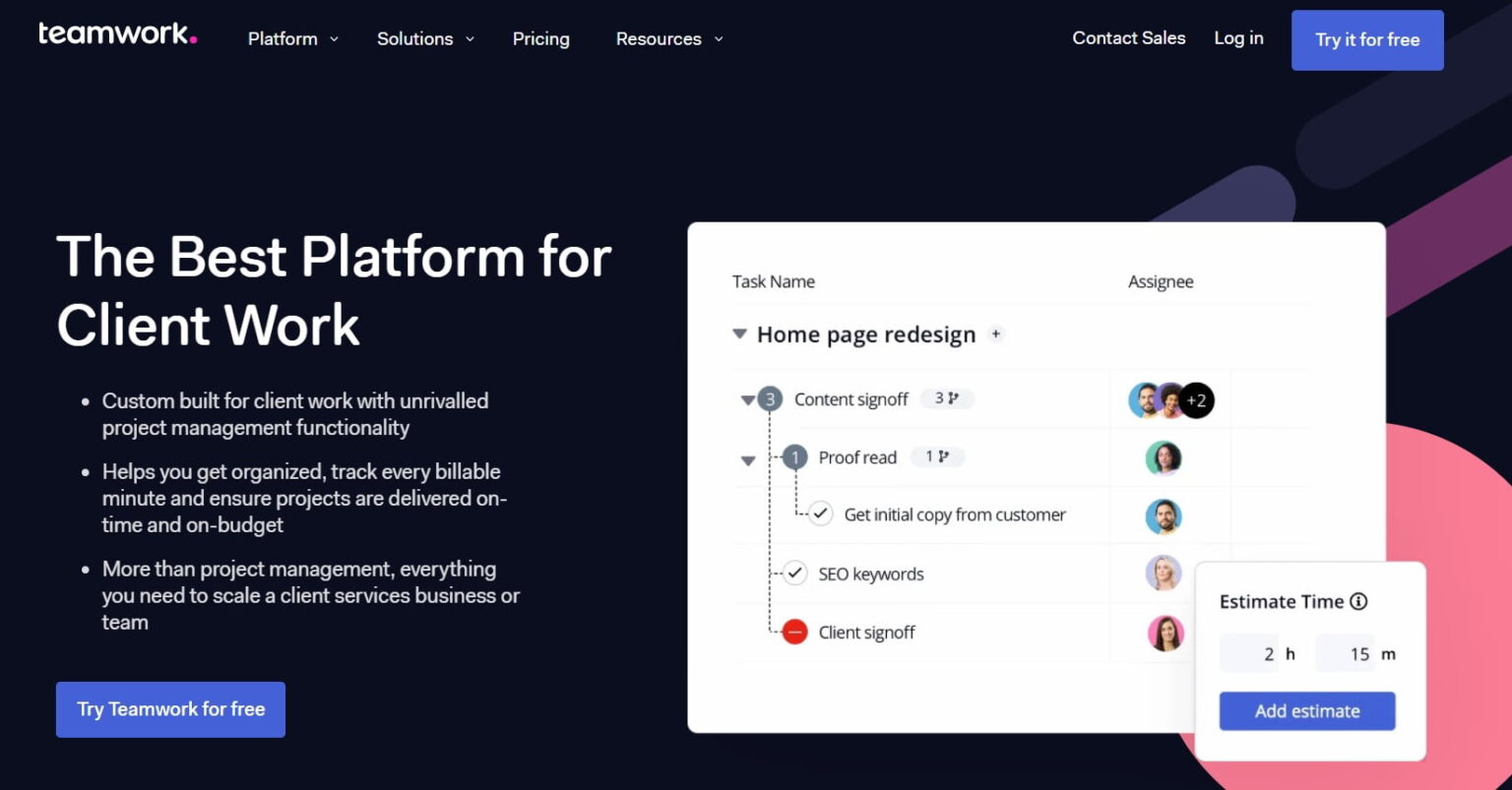Select the Content signoff task name
Viewport: 1512px width, 790px height.
pyautogui.click(x=851, y=399)
